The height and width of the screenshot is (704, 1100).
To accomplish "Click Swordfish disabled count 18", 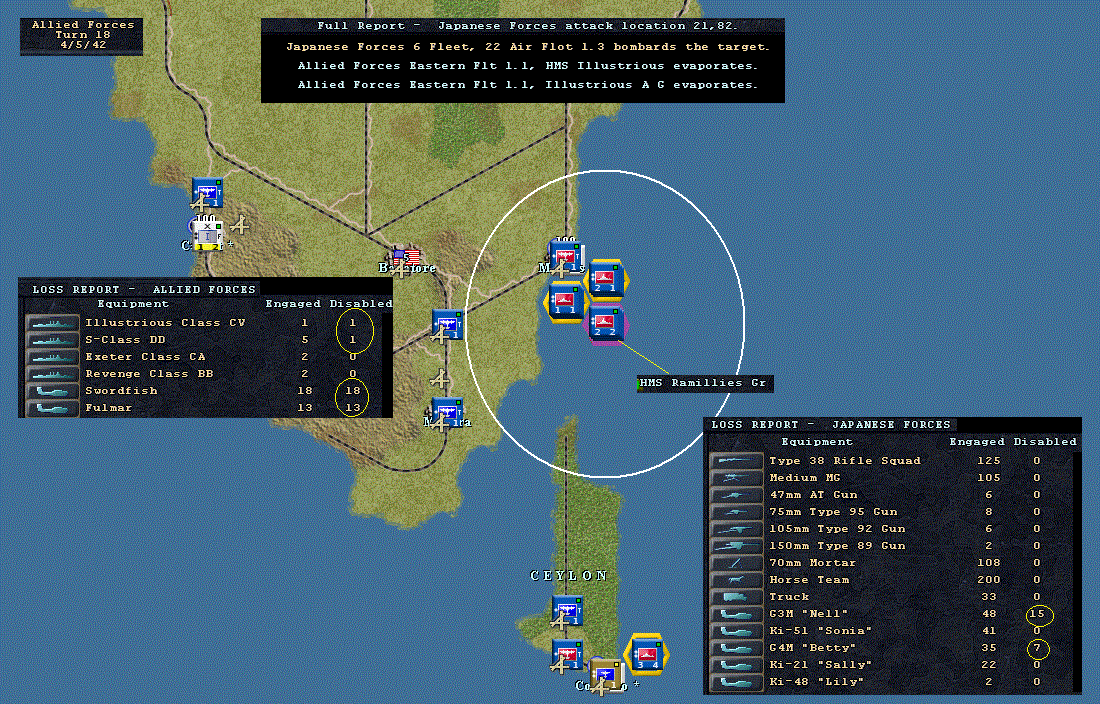I will (x=352, y=391).
